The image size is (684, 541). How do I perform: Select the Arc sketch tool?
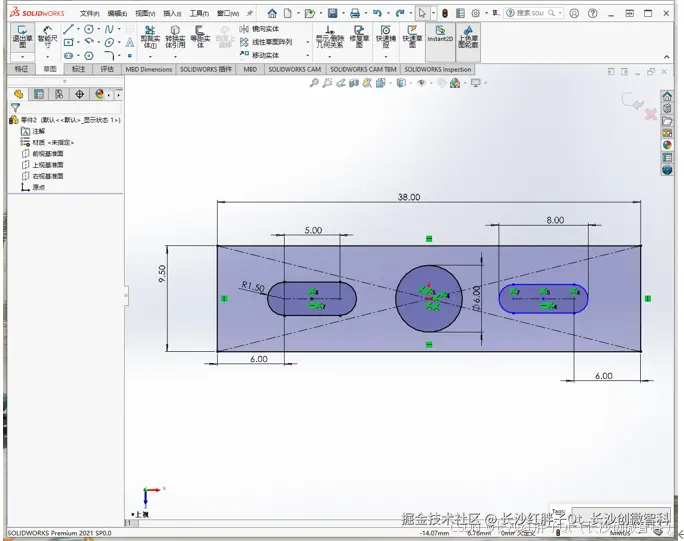[x=89, y=42]
